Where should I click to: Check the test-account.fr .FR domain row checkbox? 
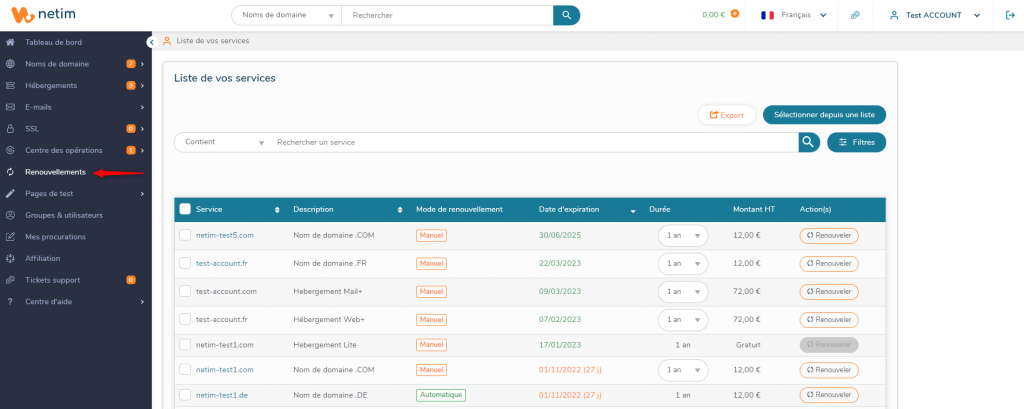[185, 263]
